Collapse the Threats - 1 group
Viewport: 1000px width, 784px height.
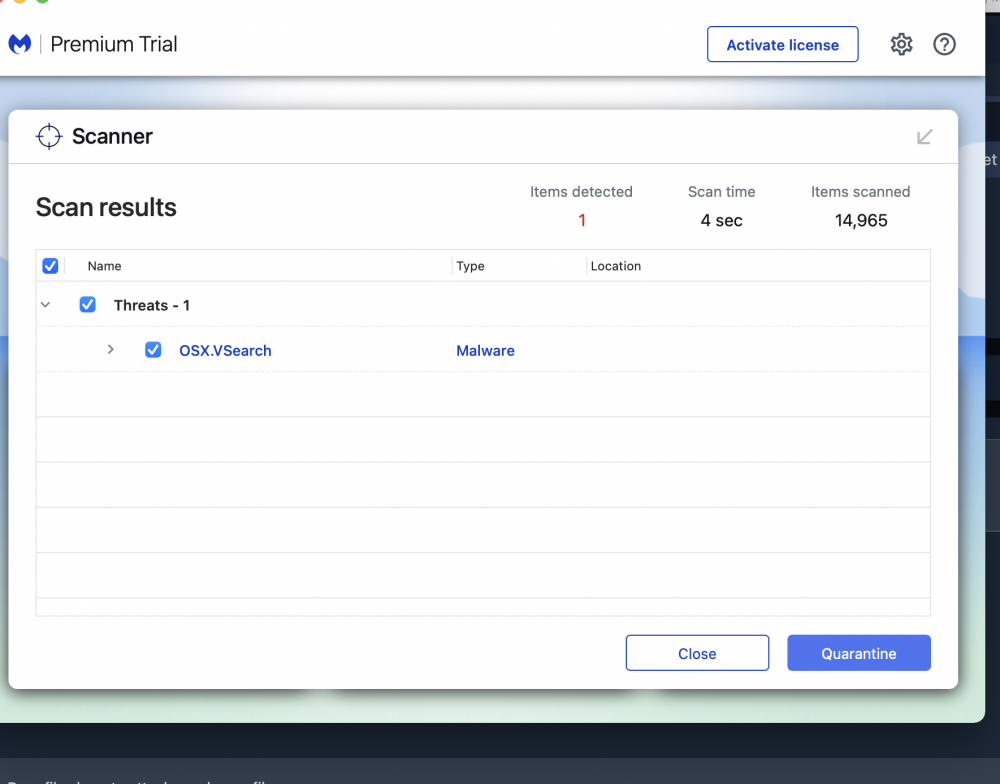coord(45,305)
